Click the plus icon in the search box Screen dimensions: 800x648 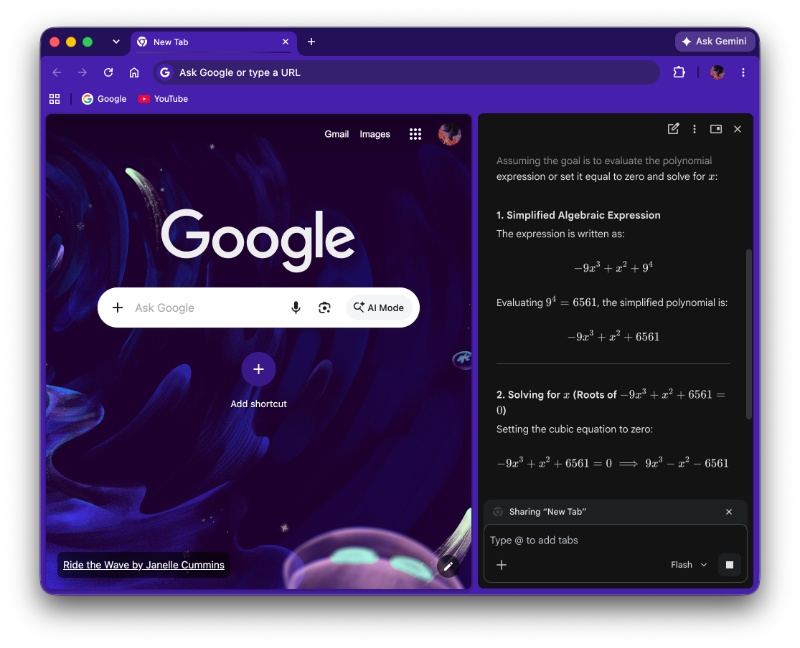click(x=118, y=308)
